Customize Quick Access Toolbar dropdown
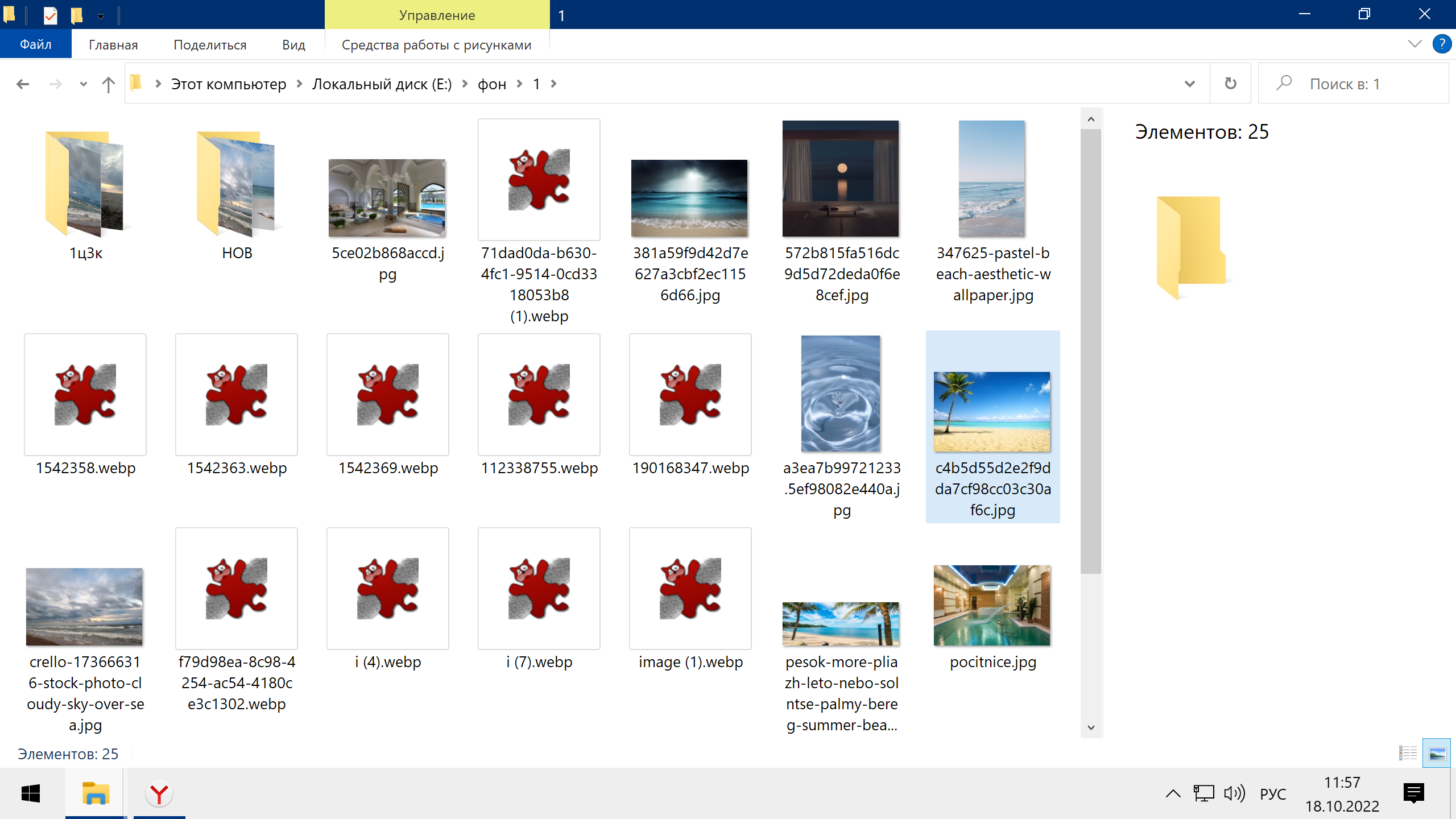 [101, 16]
